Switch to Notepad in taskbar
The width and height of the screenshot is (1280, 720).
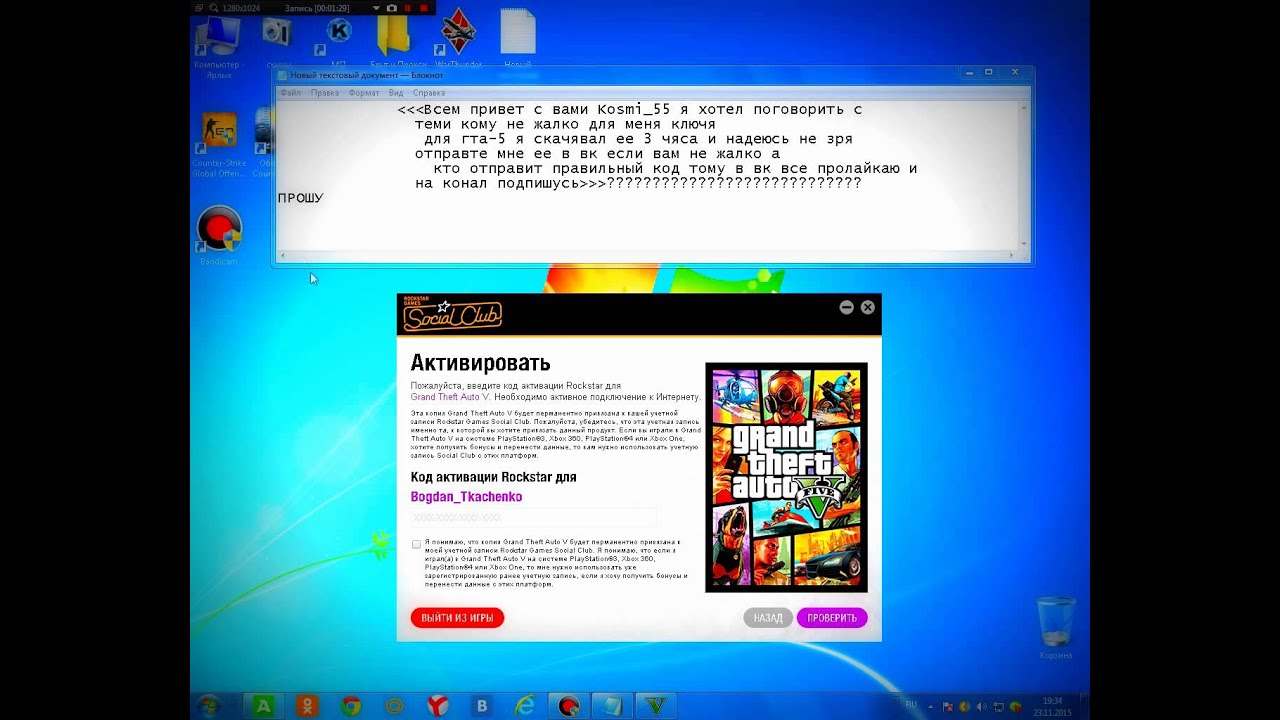tap(611, 706)
